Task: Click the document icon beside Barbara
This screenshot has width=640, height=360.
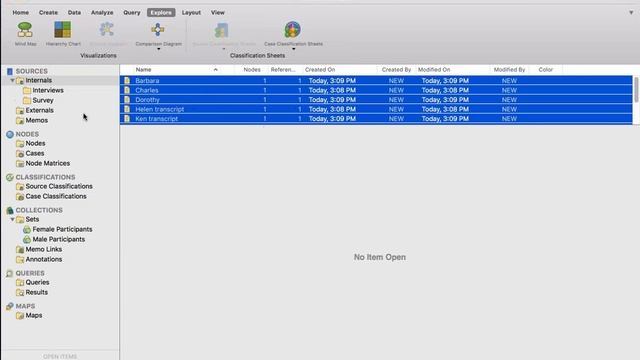Action: (127, 81)
